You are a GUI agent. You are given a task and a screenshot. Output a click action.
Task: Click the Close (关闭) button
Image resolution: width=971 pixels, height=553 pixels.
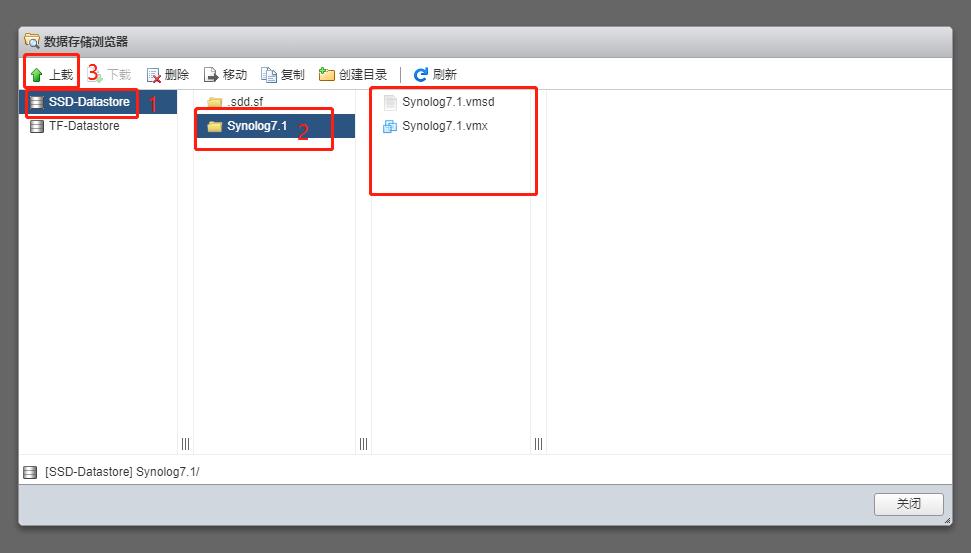click(908, 503)
